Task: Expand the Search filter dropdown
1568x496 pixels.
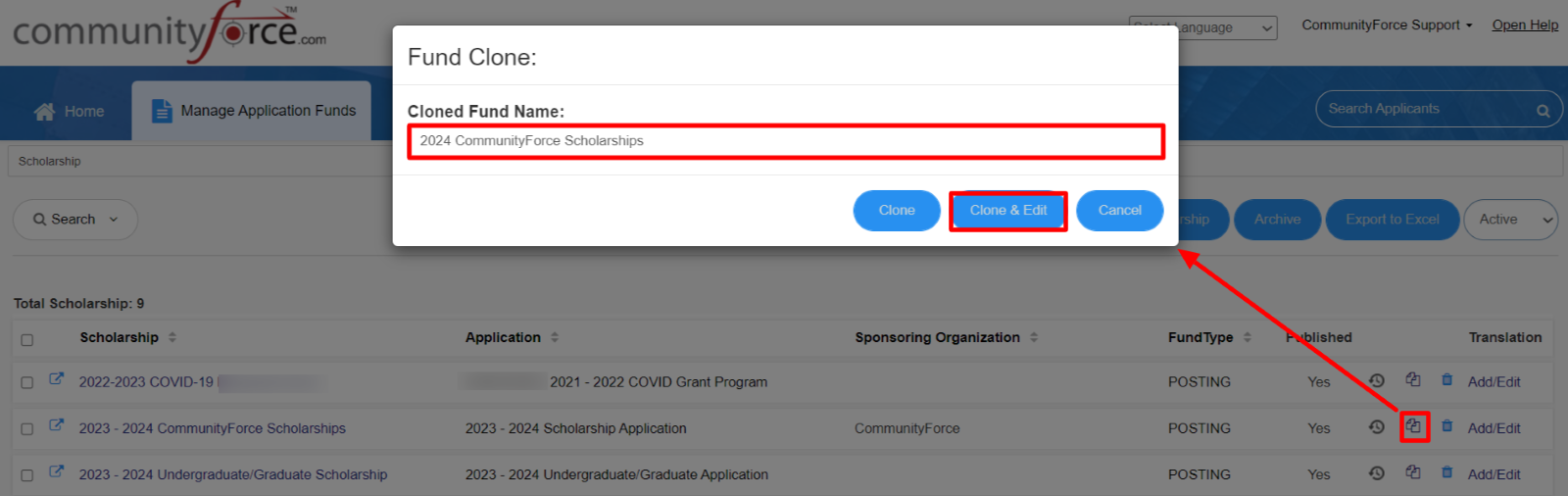Action: (75, 220)
